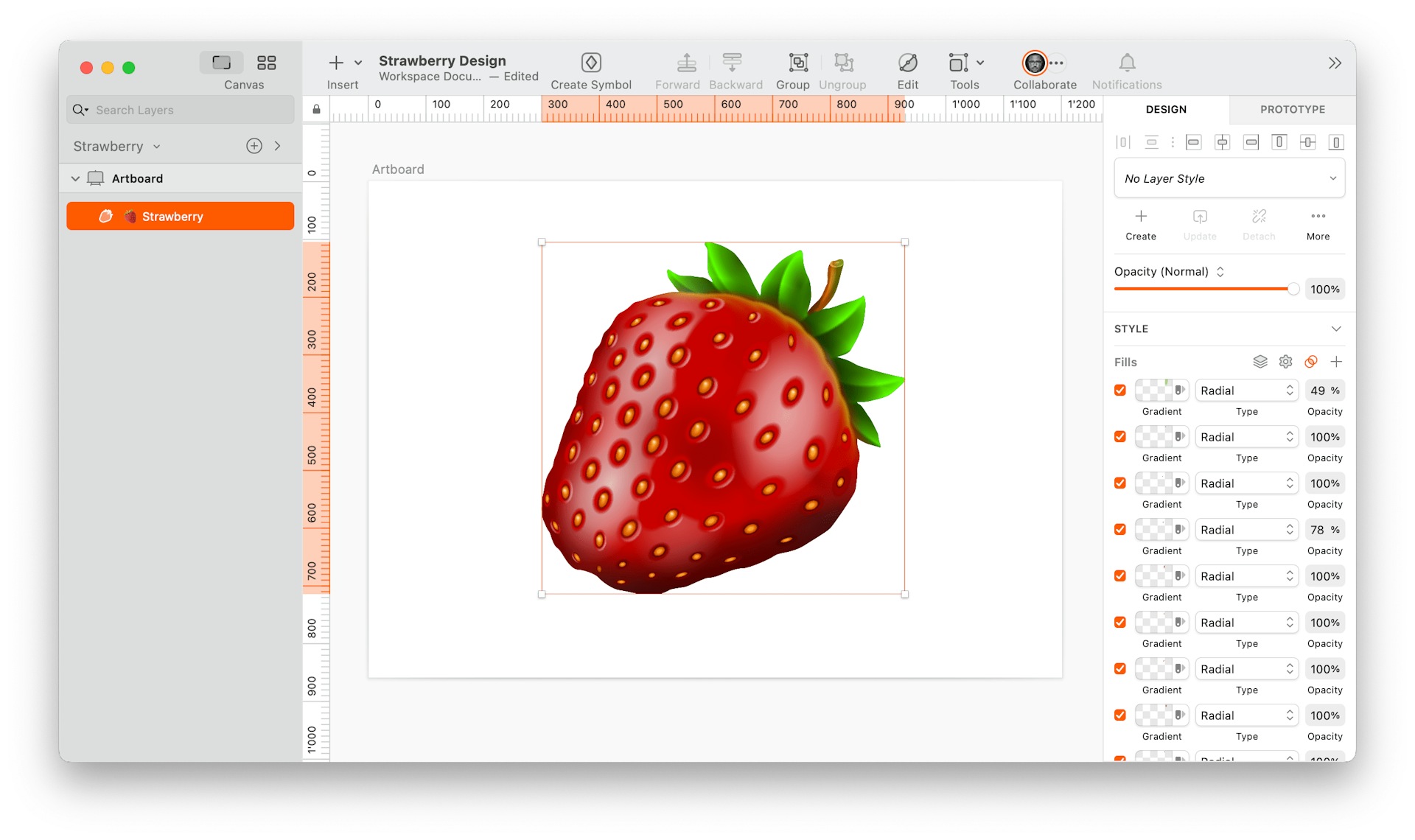This screenshot has width=1415, height=840.
Task: Click the gear settings icon in Fills section
Action: [1286, 362]
